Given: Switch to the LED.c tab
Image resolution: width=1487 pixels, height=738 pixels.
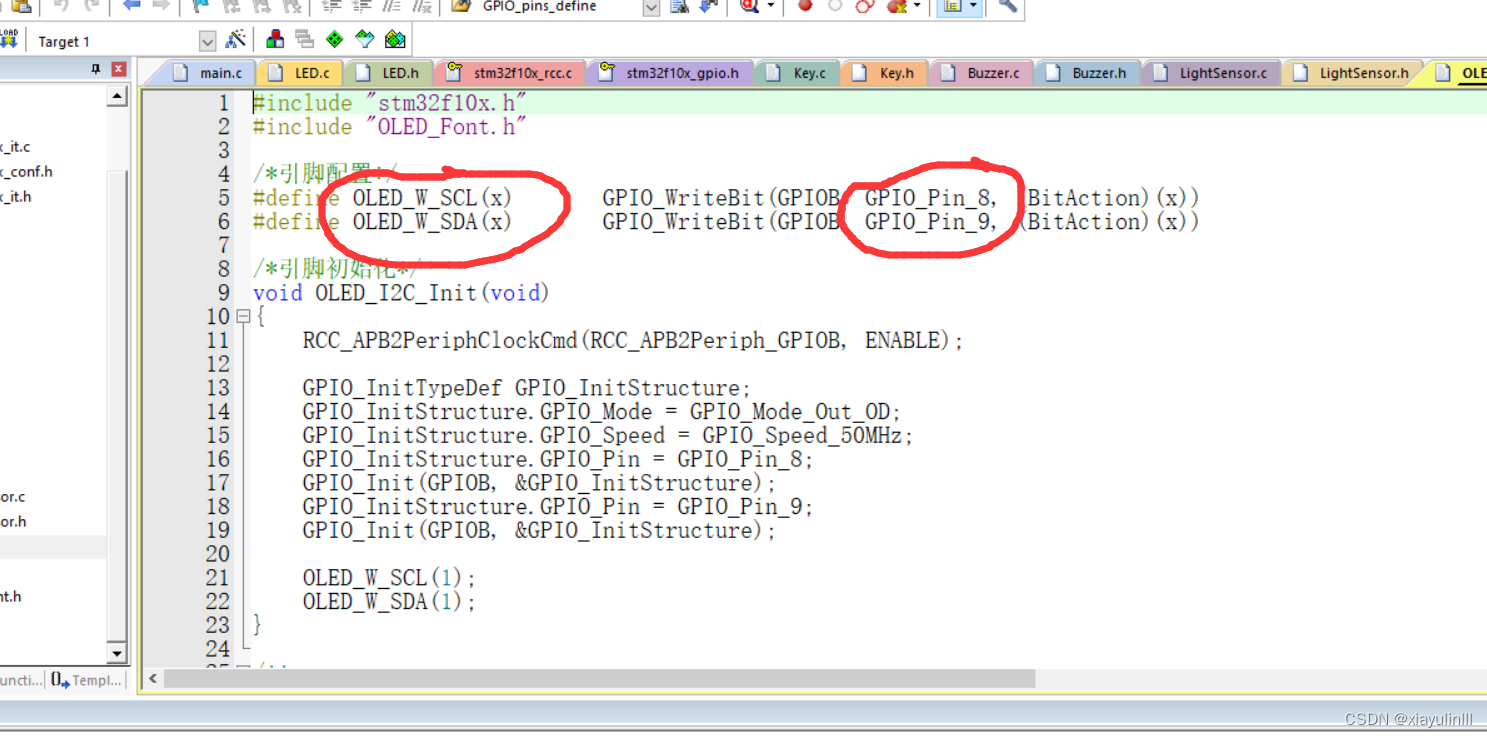Looking at the screenshot, I should [x=299, y=73].
